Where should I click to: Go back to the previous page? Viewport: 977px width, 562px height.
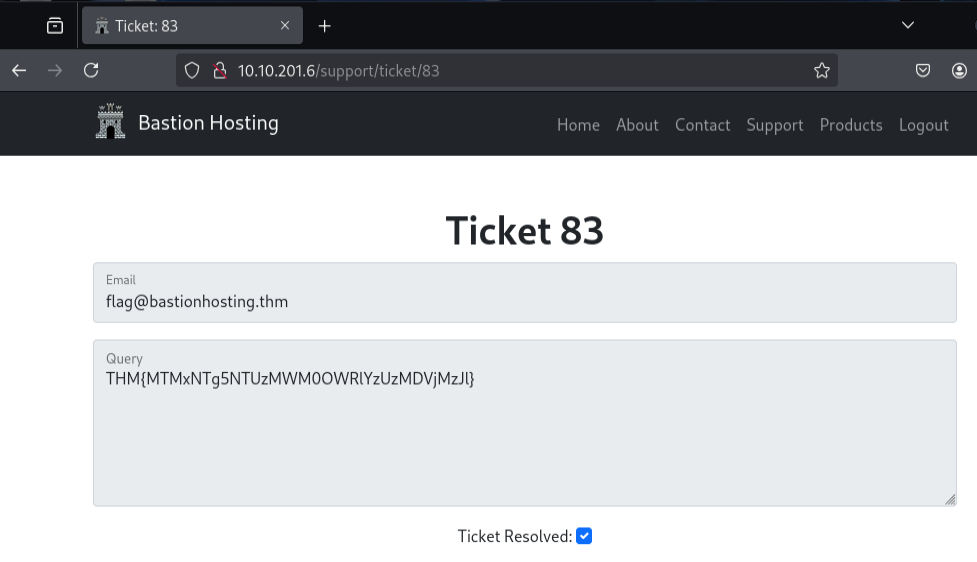pos(19,70)
